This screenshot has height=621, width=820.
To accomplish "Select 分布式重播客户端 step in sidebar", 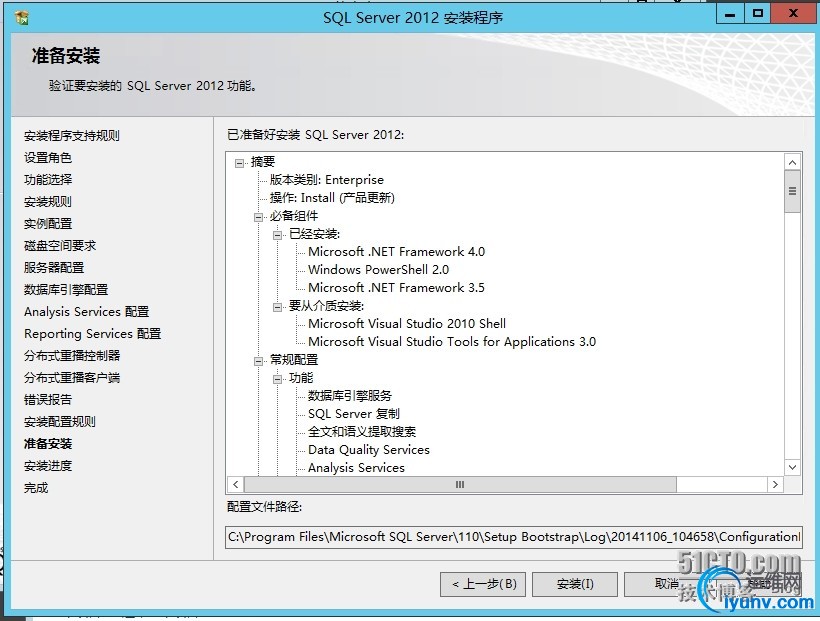I will coord(72,378).
